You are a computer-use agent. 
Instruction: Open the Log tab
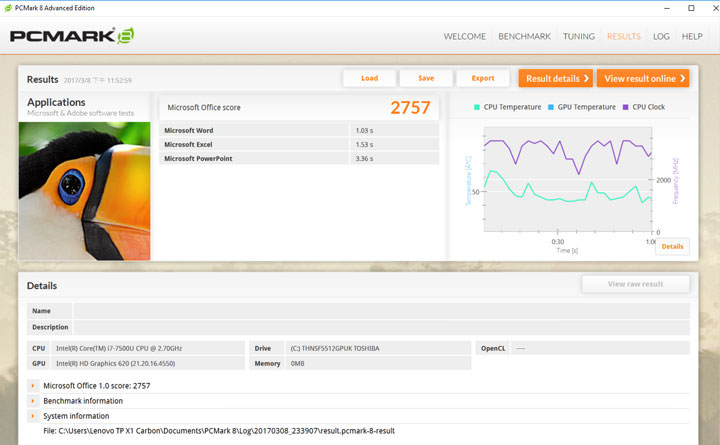click(661, 37)
